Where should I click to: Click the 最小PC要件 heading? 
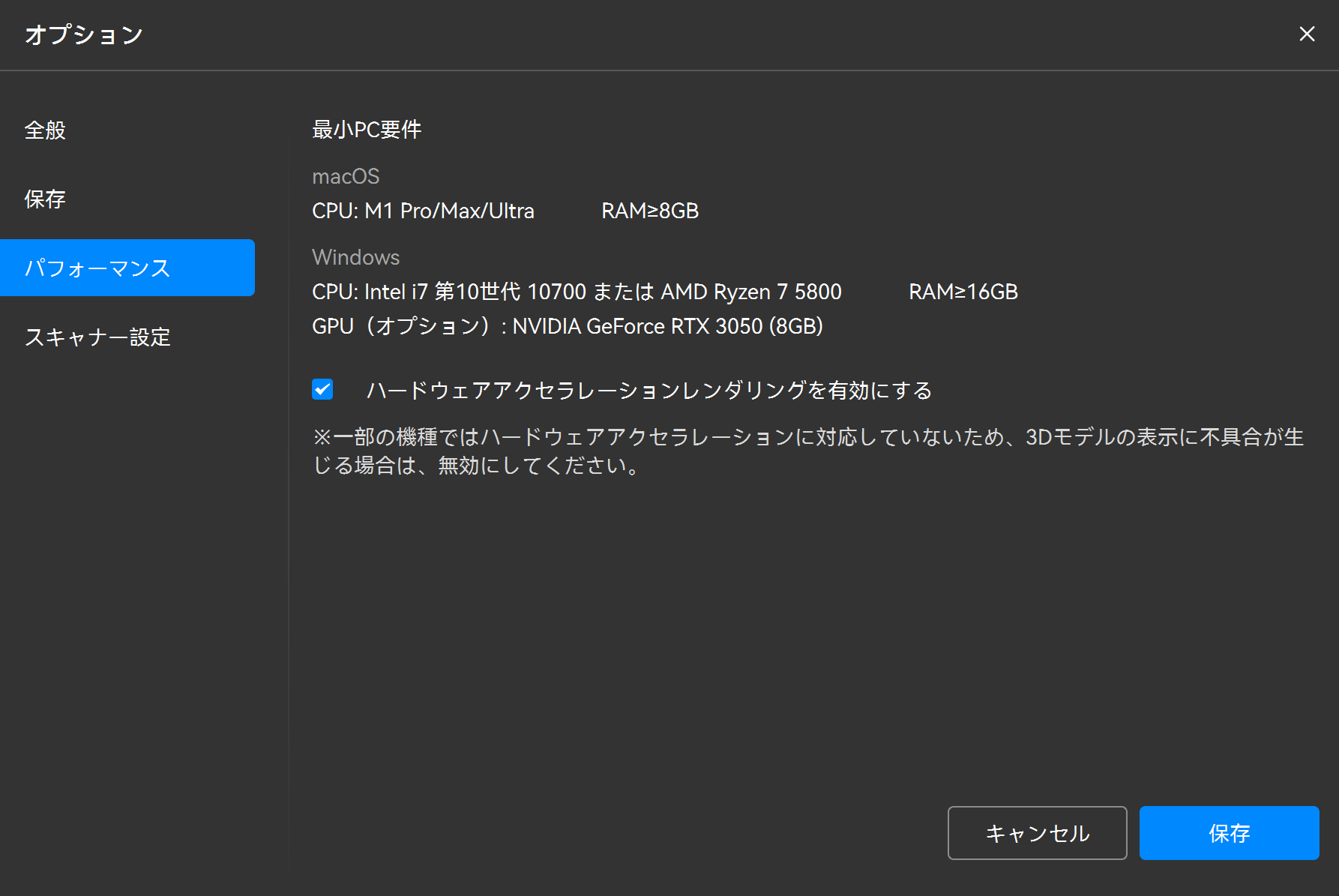point(367,130)
